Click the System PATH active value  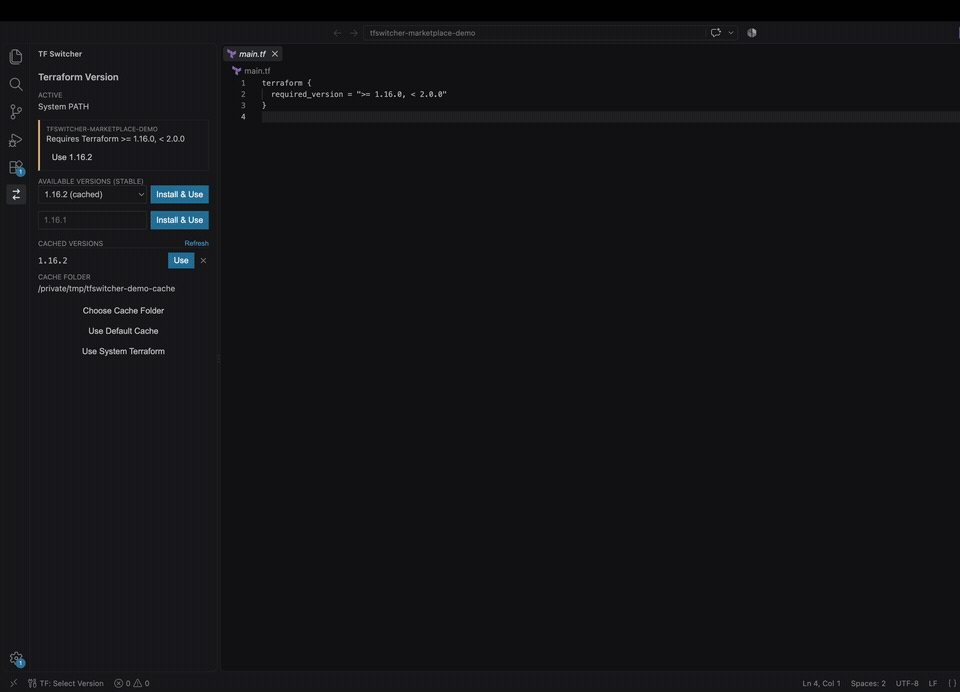click(x=64, y=107)
